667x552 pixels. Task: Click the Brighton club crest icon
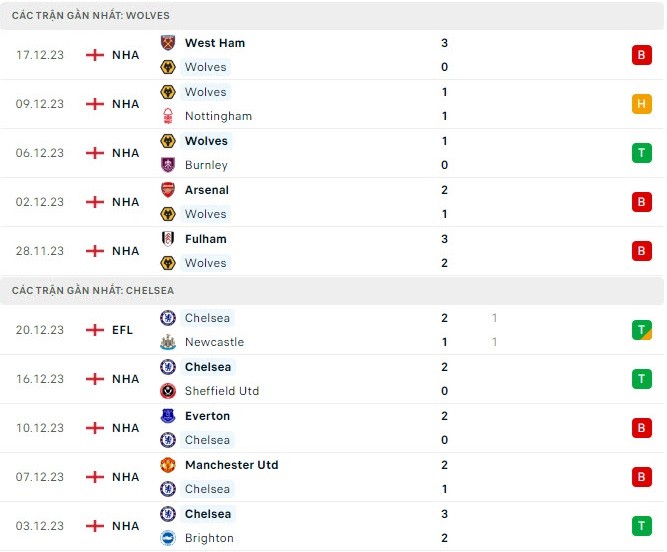click(x=167, y=538)
